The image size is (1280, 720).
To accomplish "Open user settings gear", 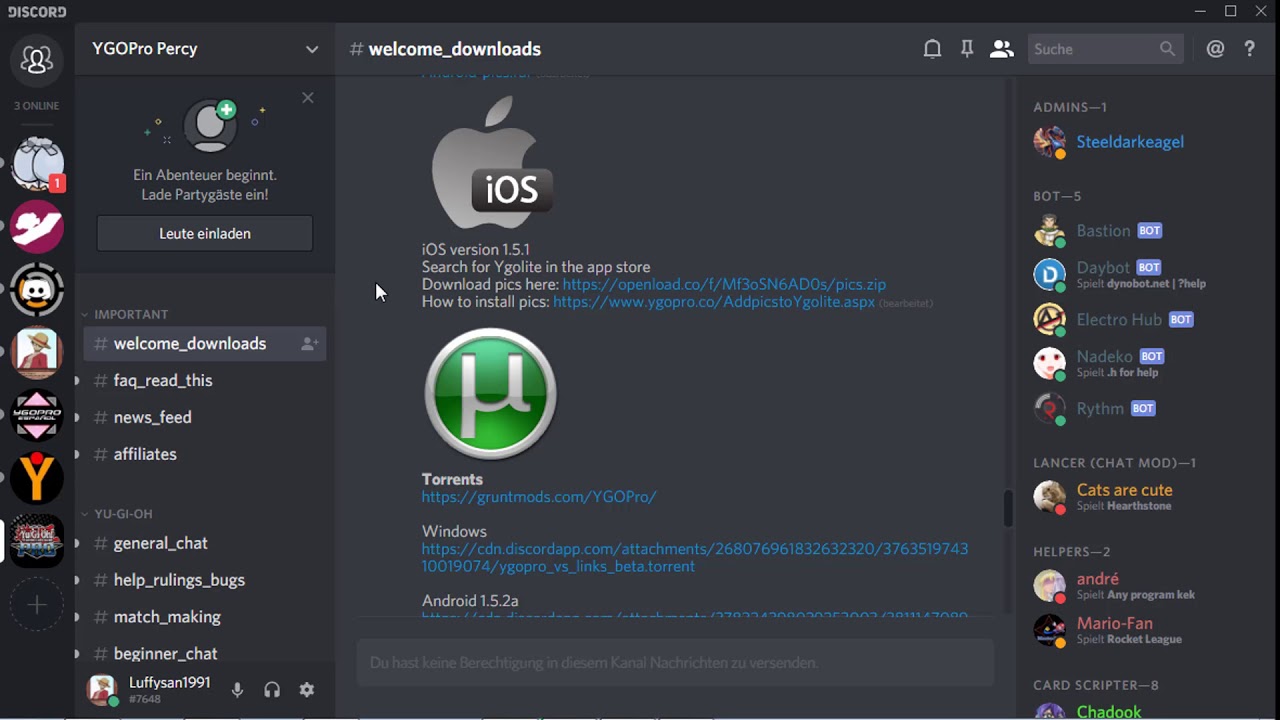I will (x=307, y=690).
